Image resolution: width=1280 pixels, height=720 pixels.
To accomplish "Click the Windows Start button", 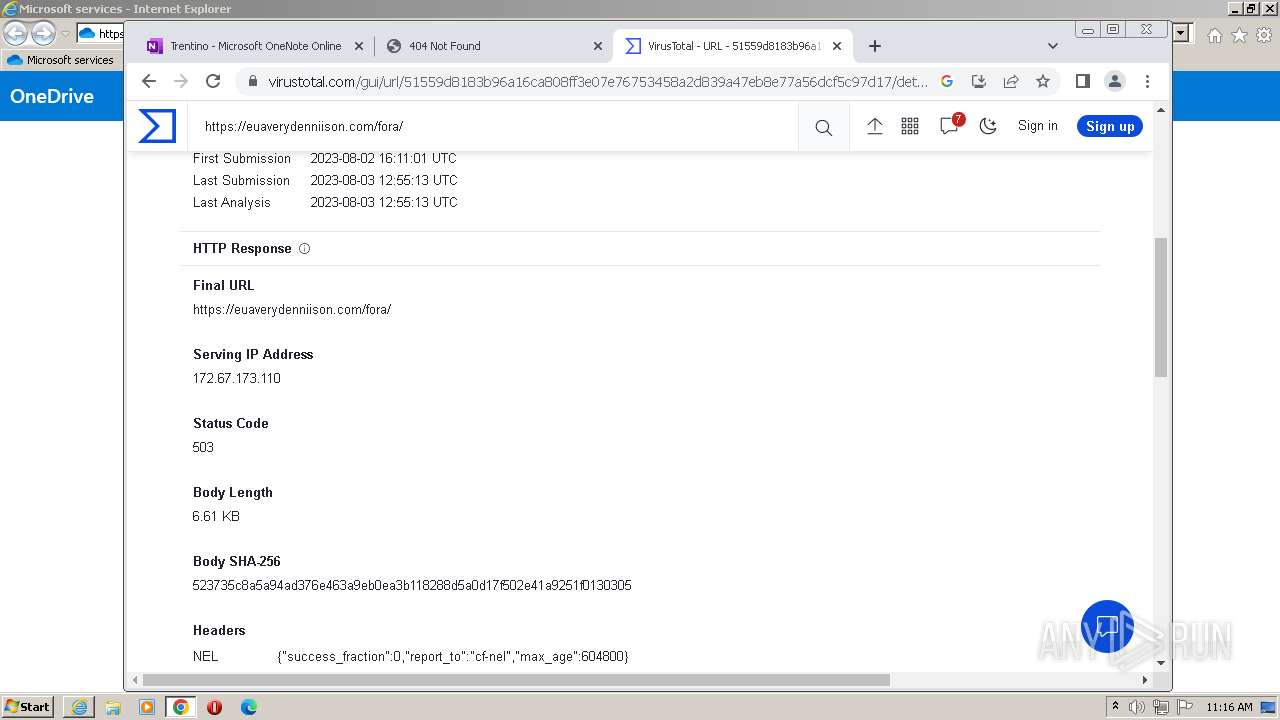I will tap(27, 707).
